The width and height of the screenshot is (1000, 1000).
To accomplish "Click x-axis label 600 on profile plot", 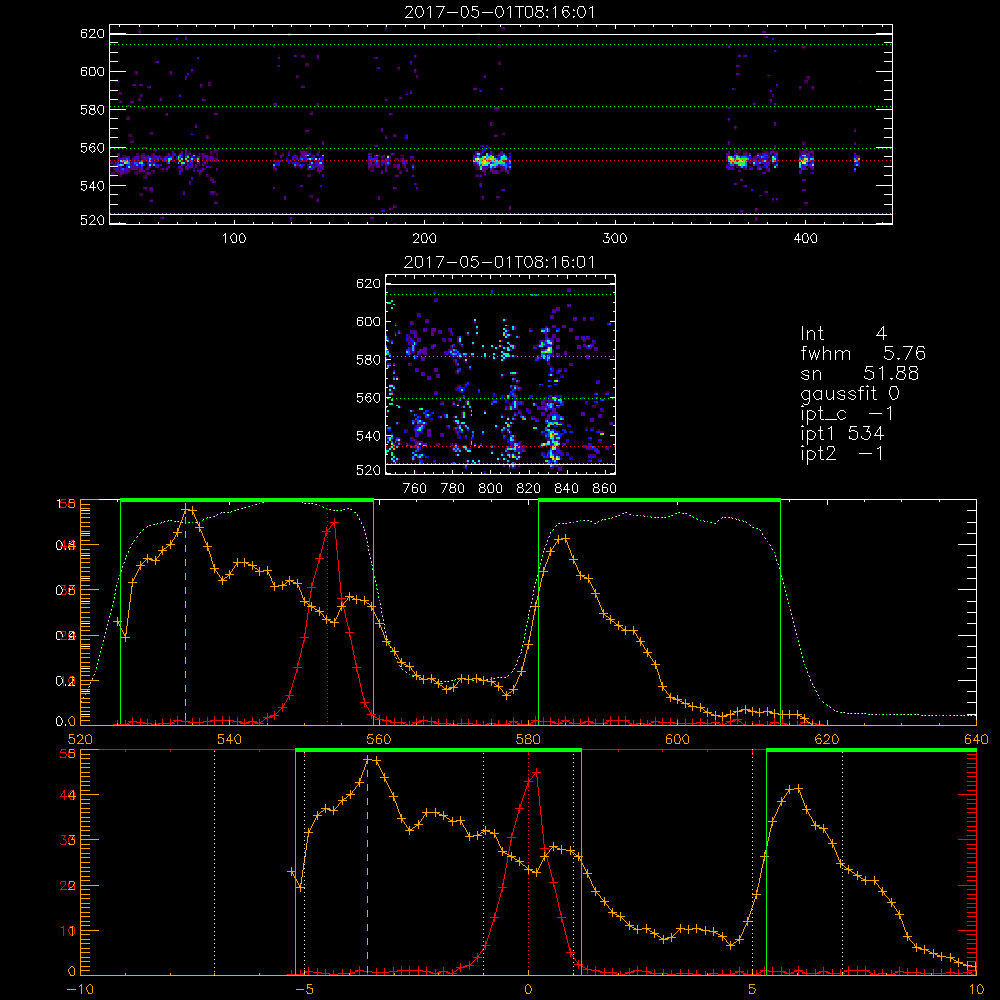I will coord(677,740).
